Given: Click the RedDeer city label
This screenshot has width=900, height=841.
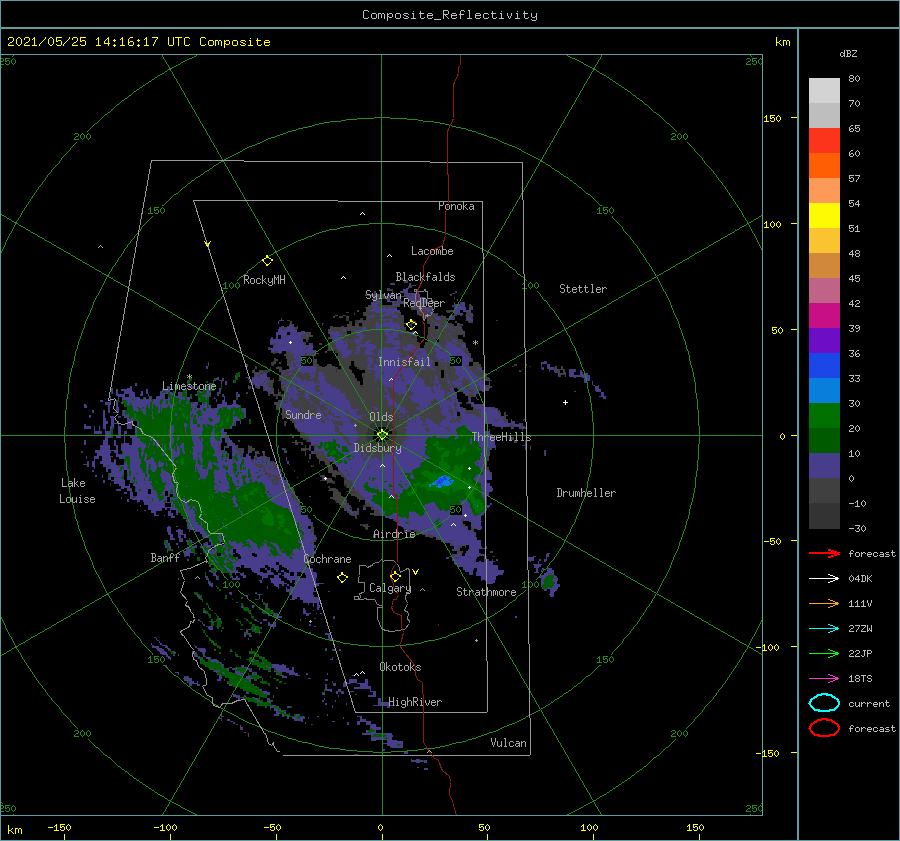Looking at the screenshot, I should [424, 303].
